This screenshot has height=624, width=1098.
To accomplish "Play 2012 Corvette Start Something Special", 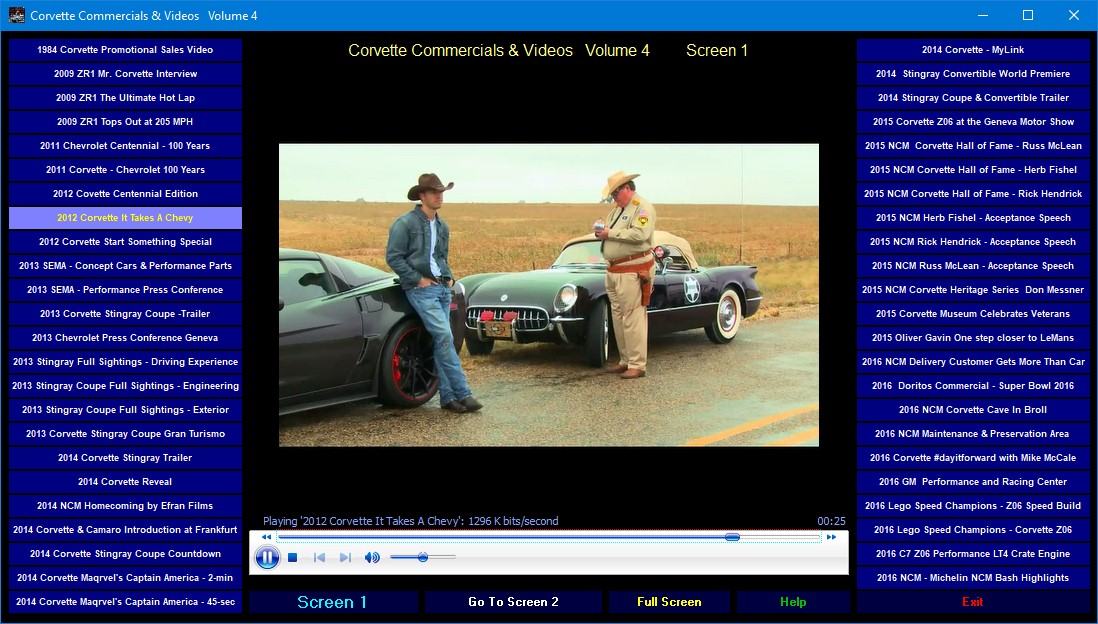I will 125,242.
